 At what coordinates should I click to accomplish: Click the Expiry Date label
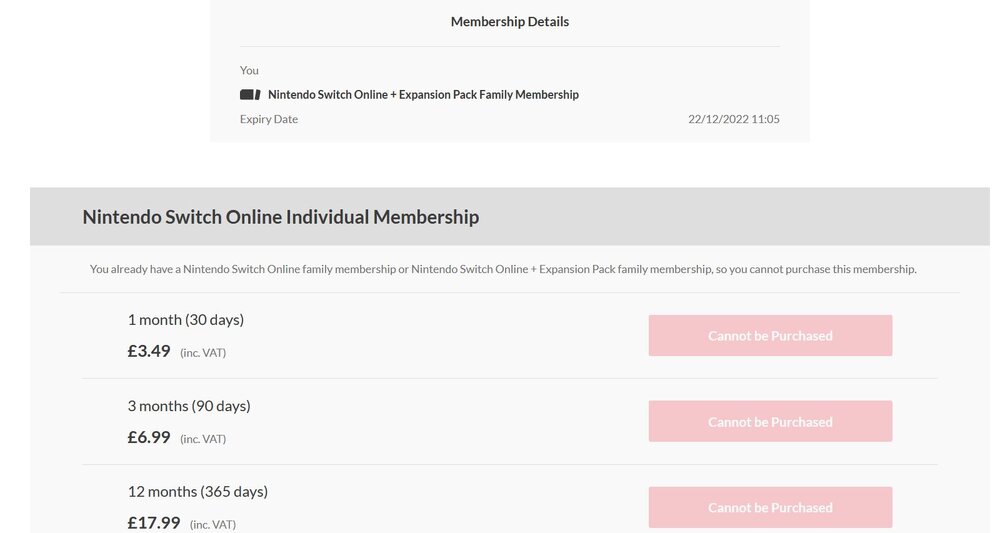click(x=268, y=119)
